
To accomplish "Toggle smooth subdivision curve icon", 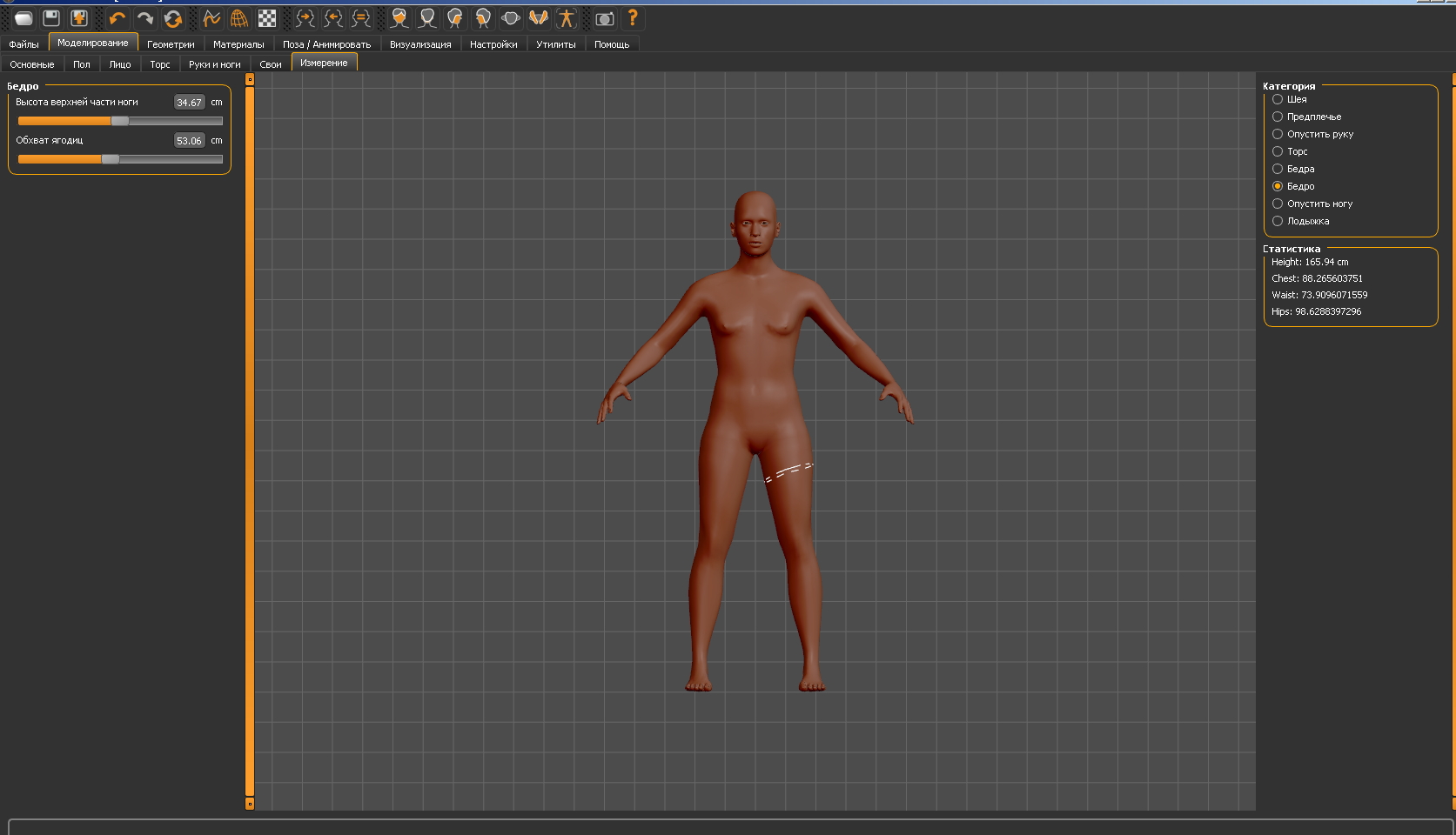I will [211, 18].
